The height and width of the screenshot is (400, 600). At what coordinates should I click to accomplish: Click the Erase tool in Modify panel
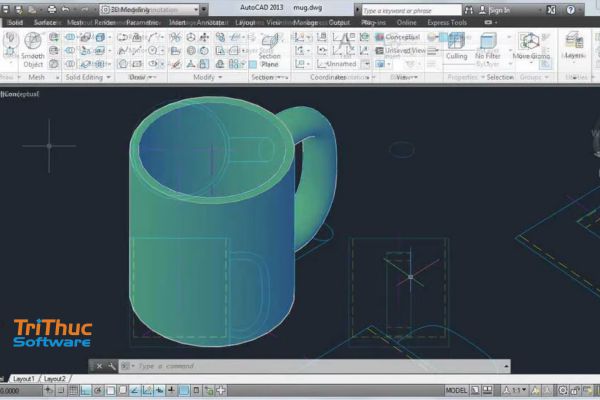point(175,64)
